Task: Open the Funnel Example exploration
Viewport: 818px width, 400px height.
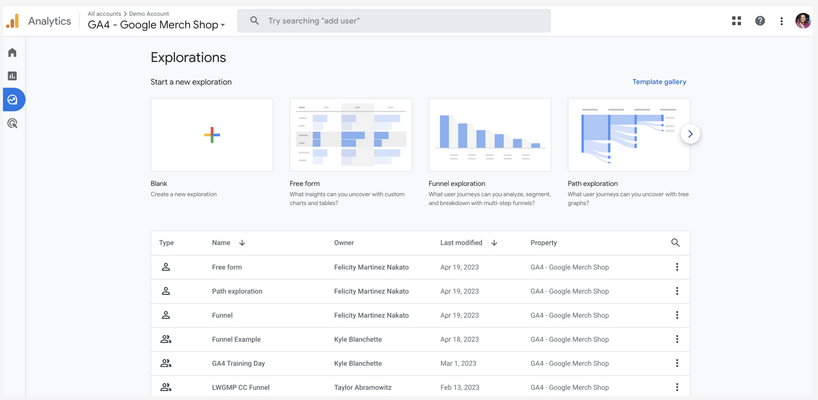Action: 236,339
